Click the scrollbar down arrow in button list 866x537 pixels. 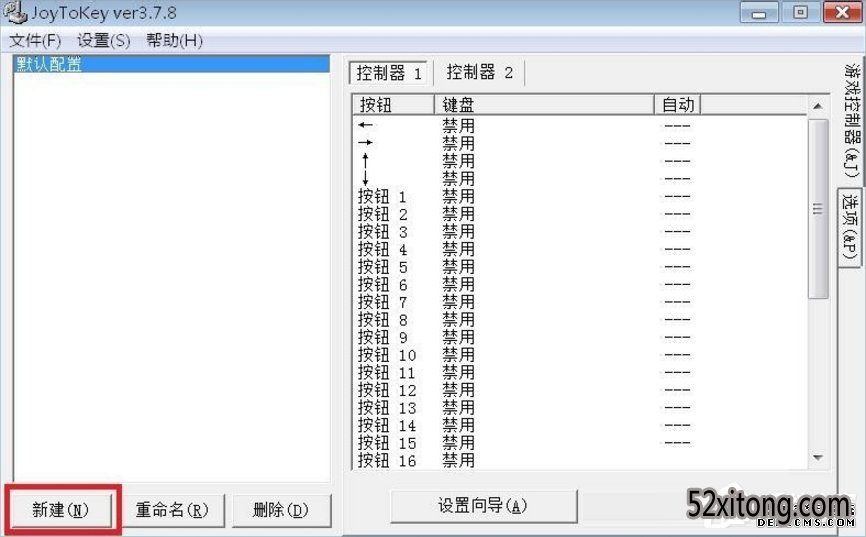point(818,457)
